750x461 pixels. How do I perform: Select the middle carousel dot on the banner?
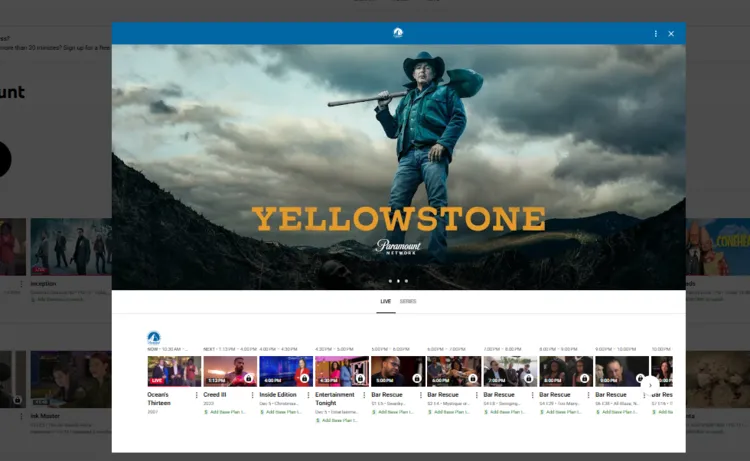(x=398, y=281)
